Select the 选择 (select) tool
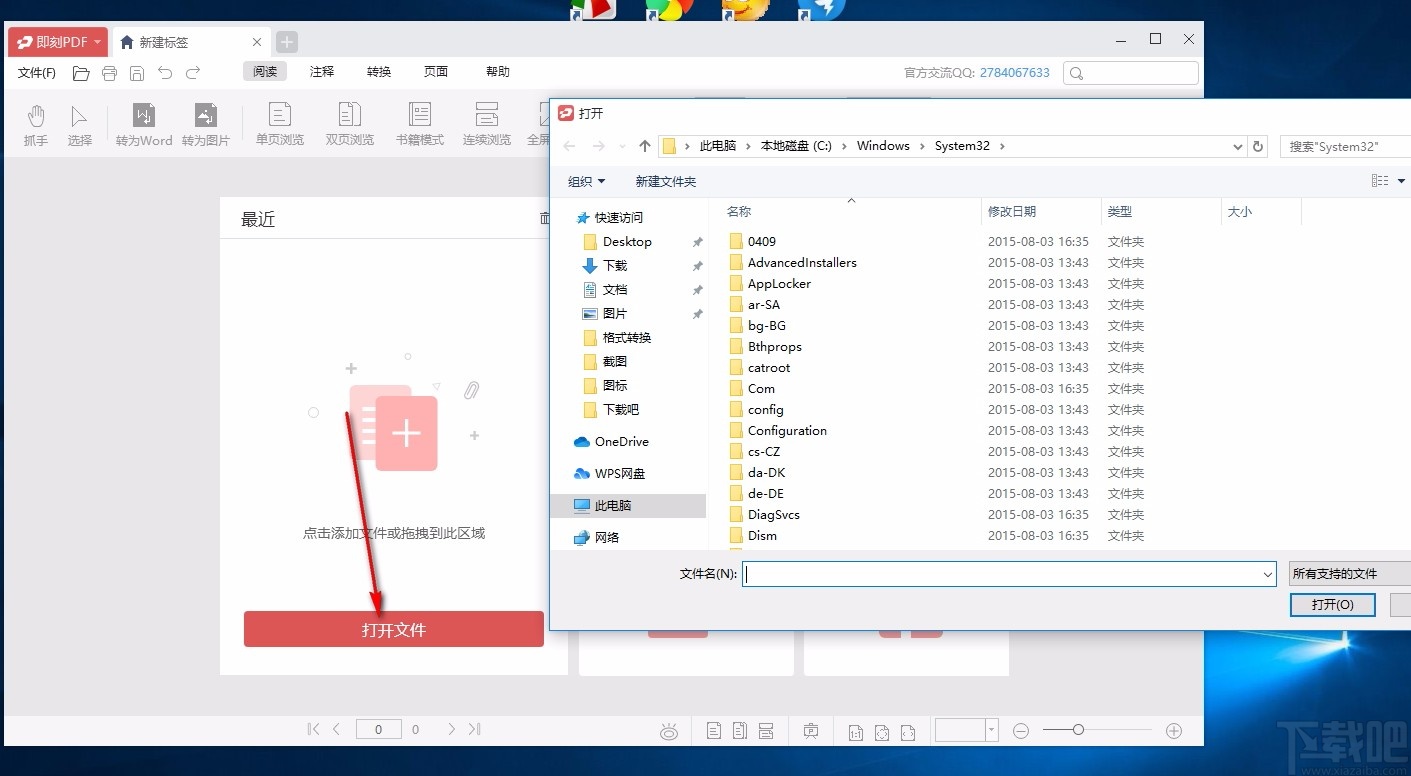Viewport: 1411px width, 776px height. tap(80, 122)
